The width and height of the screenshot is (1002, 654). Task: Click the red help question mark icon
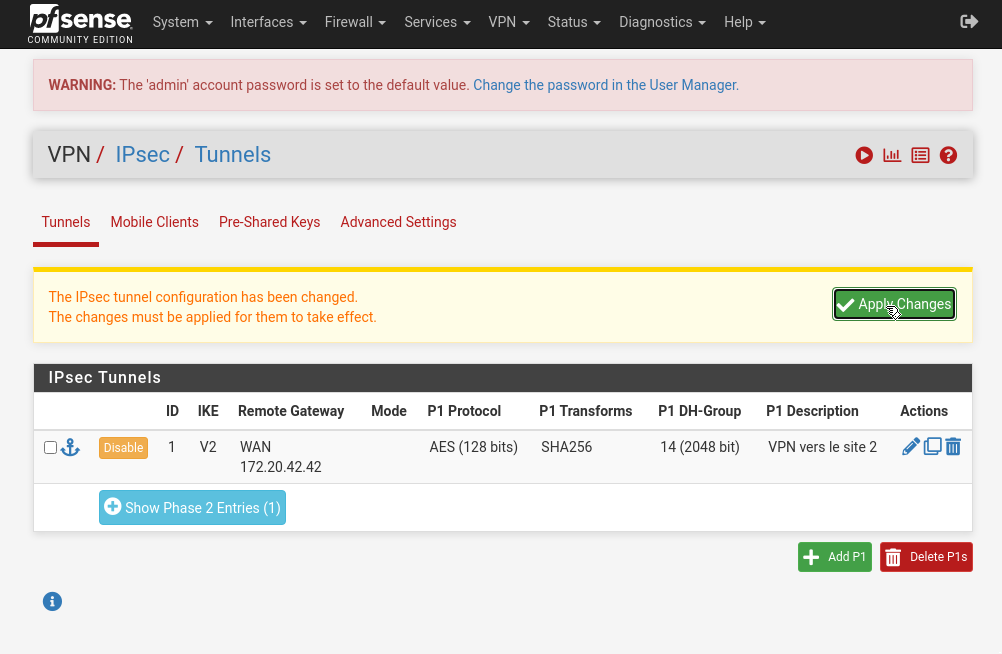tap(949, 155)
